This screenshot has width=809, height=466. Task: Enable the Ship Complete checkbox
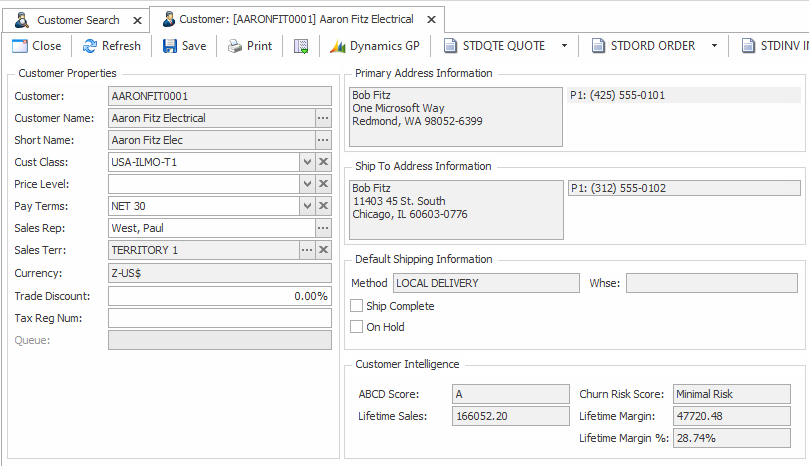pos(357,306)
